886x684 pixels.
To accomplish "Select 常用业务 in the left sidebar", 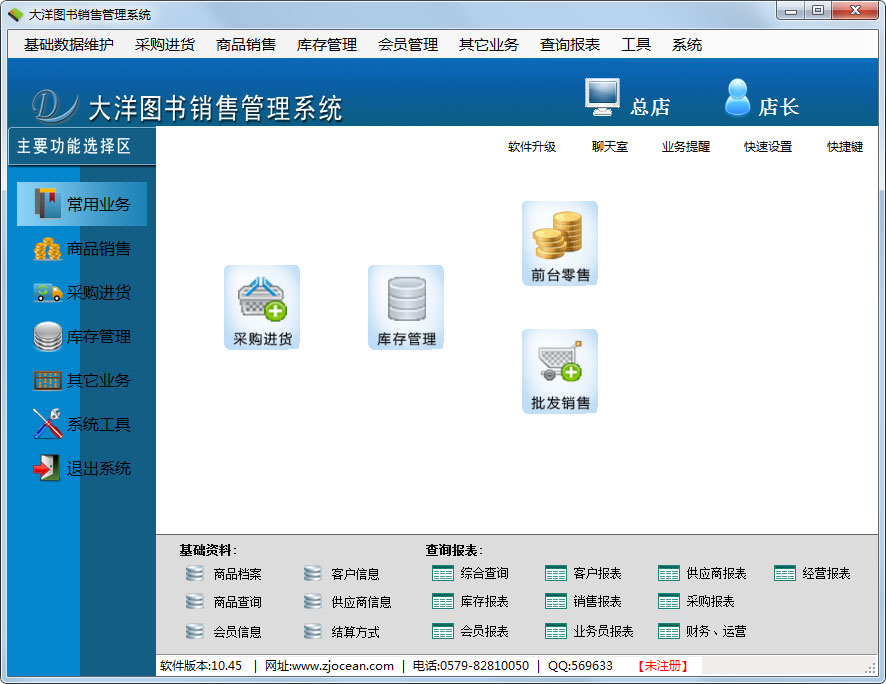I will [82, 204].
